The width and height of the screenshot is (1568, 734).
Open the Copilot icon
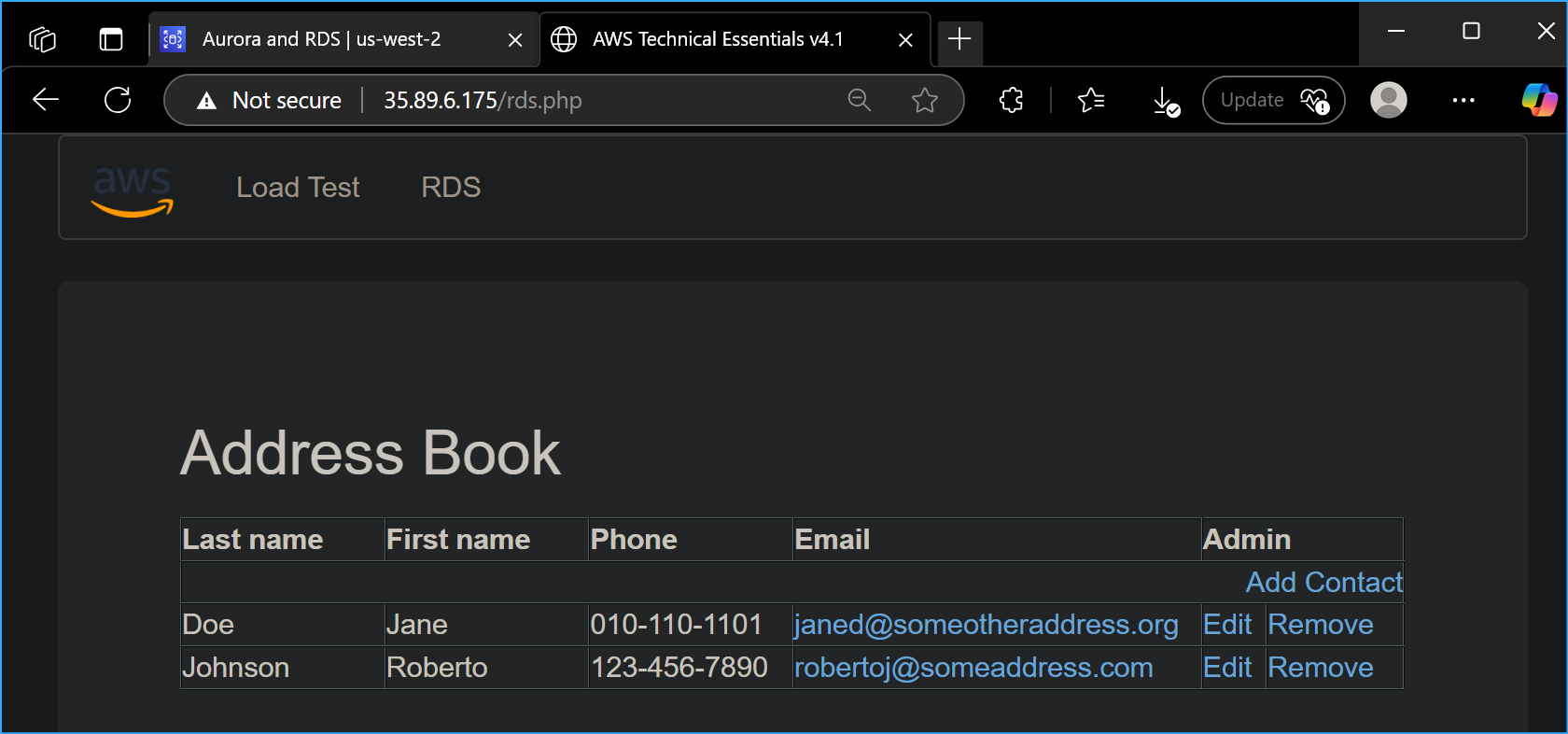click(x=1539, y=100)
